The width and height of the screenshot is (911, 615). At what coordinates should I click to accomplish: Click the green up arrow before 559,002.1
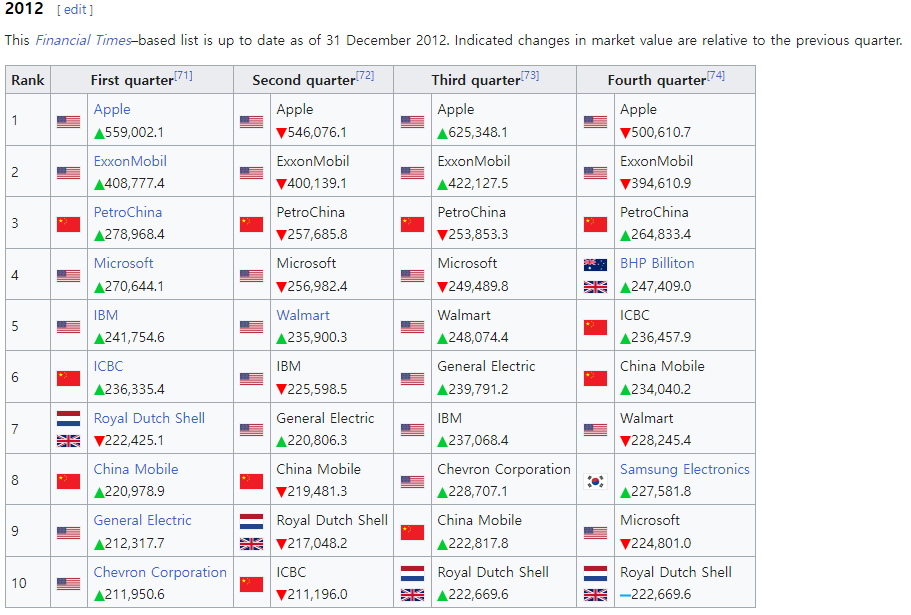click(x=99, y=134)
